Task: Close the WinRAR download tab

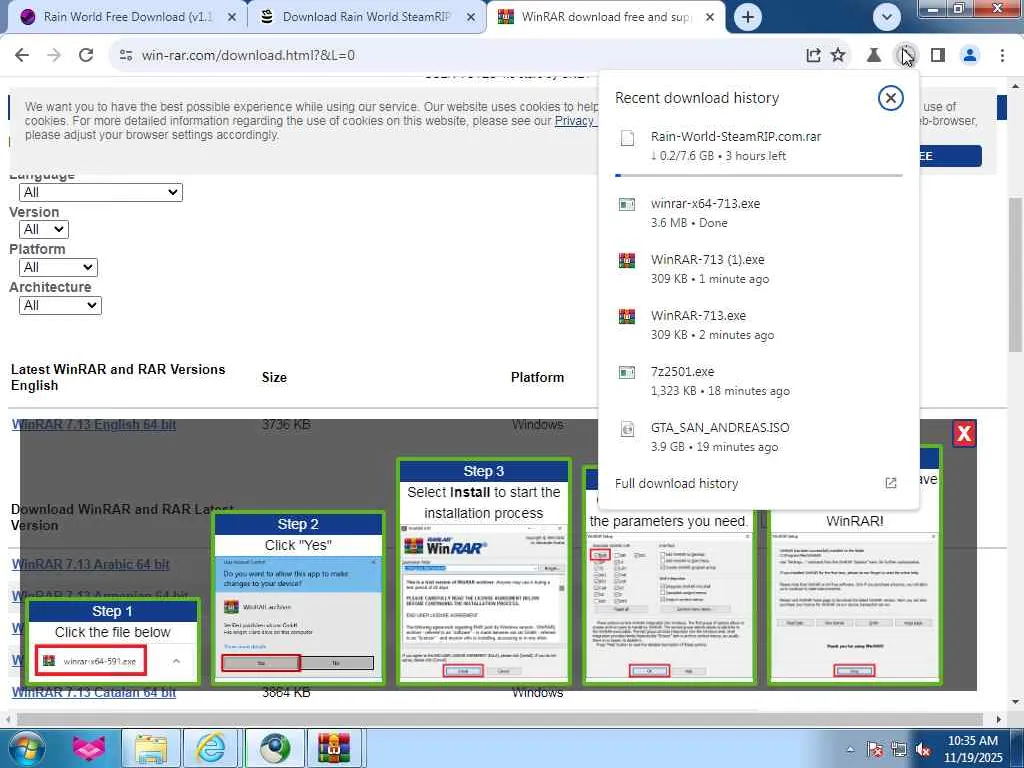Action: [x=710, y=18]
